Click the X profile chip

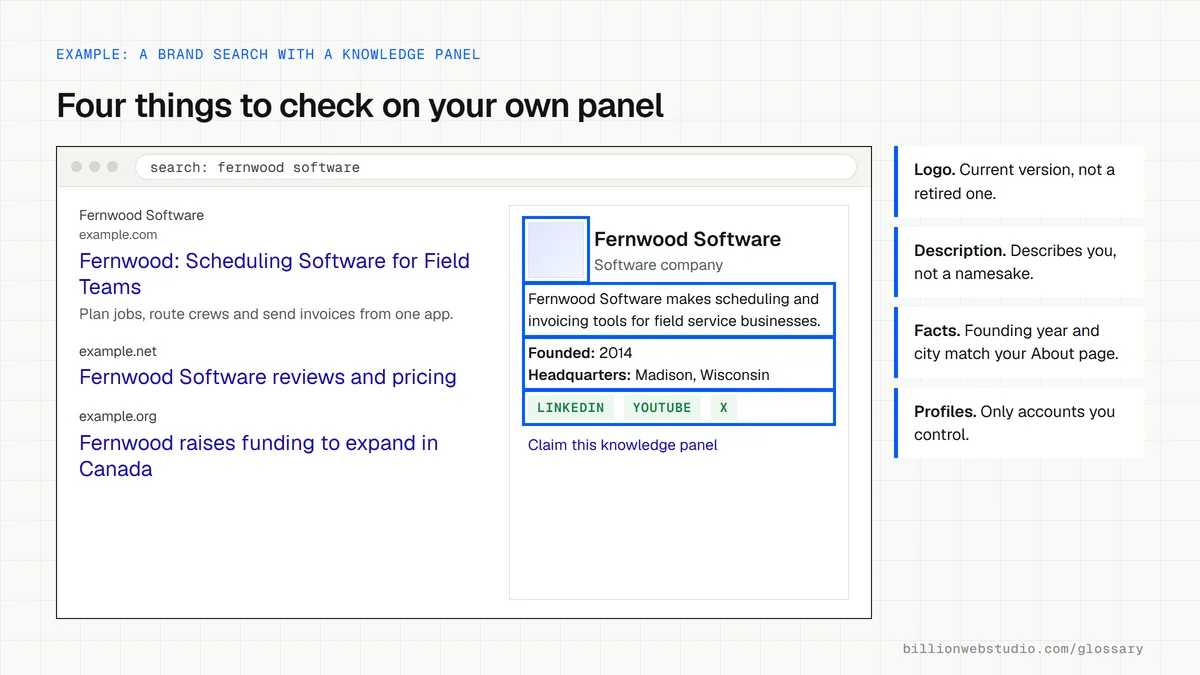coord(724,408)
